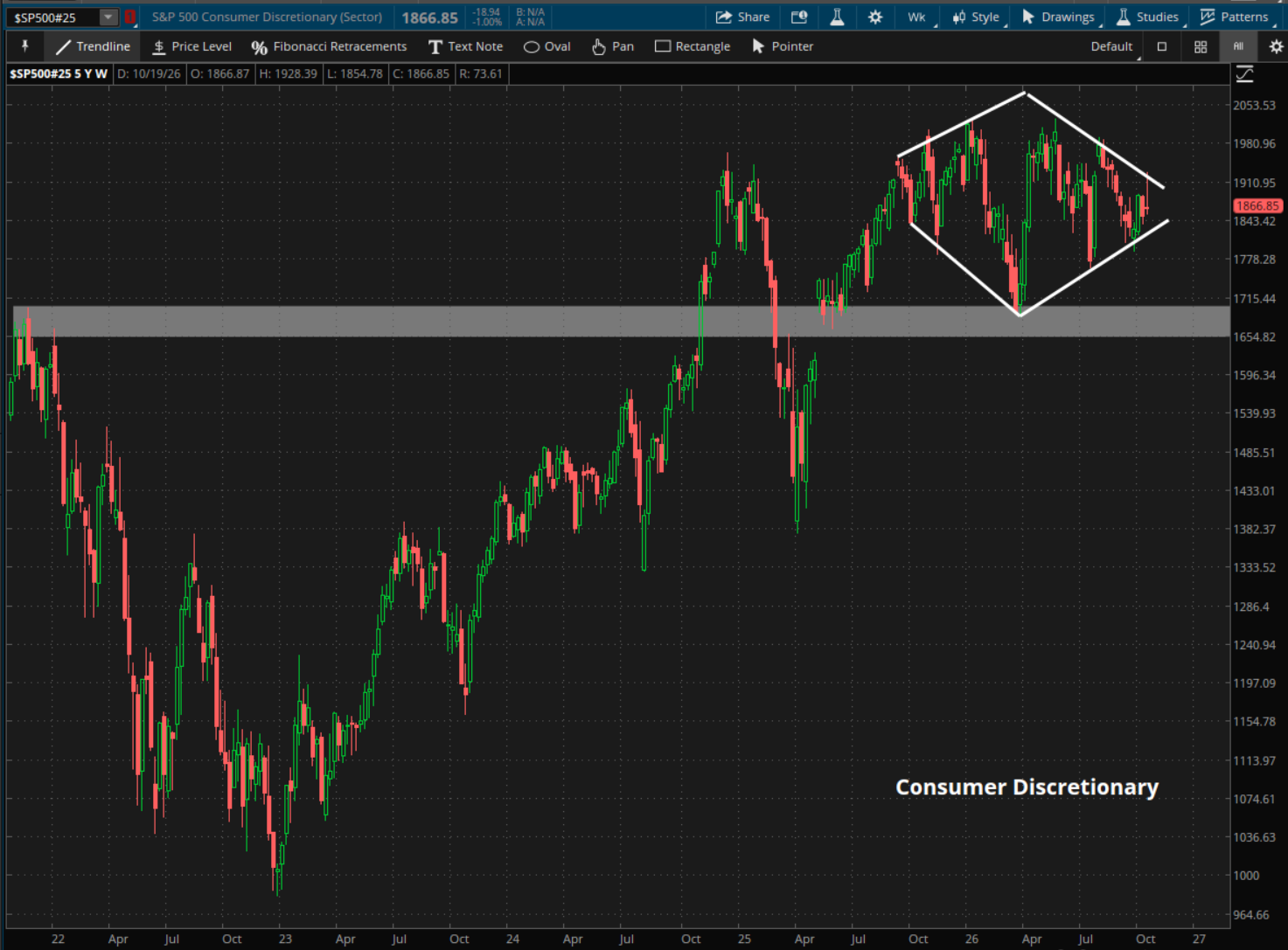Image resolution: width=1288 pixels, height=950 pixels.
Task: Select the Price Level drawing tool
Action: pos(191,46)
